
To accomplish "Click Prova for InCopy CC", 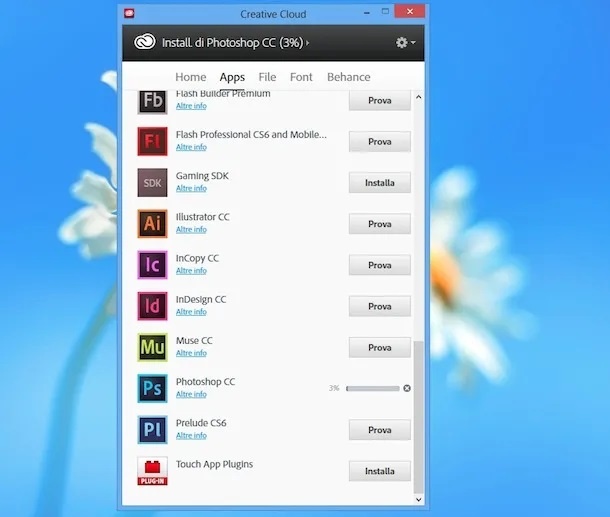I will pyautogui.click(x=380, y=265).
